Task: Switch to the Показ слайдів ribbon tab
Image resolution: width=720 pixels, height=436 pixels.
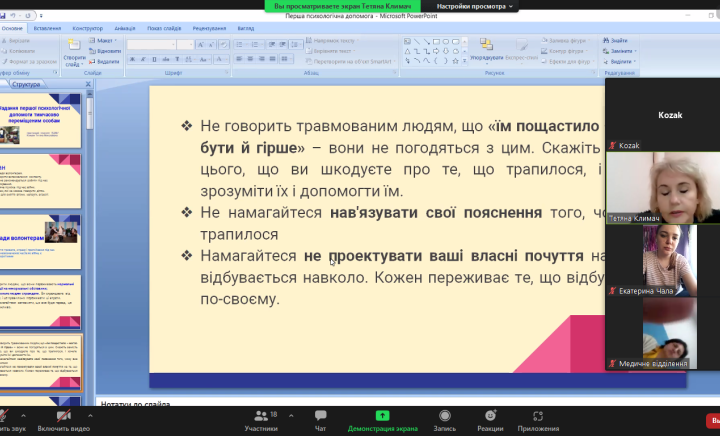Action: point(164,28)
